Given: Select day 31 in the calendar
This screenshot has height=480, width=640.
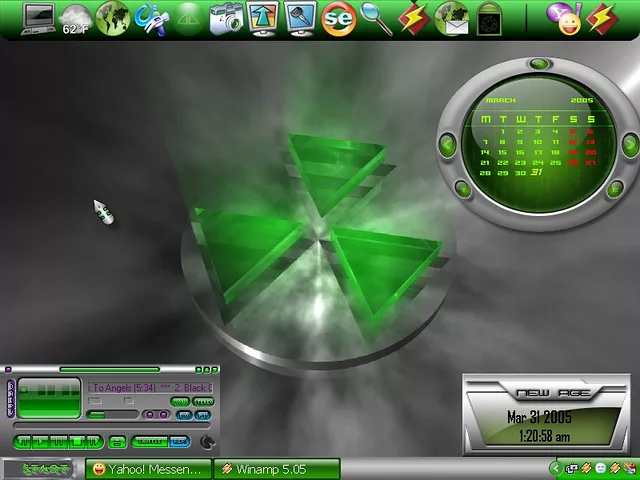Looking at the screenshot, I should pyautogui.click(x=537, y=172).
